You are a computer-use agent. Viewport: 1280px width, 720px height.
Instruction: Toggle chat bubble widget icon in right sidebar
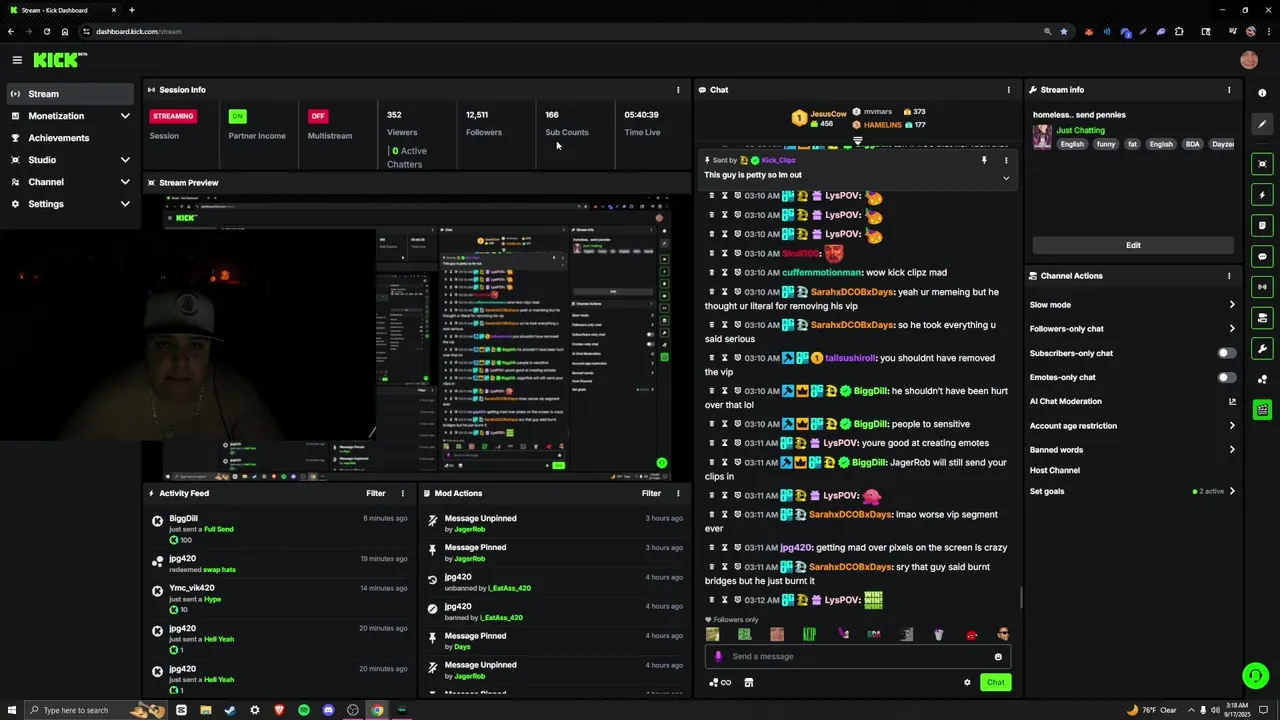tap(1262, 257)
